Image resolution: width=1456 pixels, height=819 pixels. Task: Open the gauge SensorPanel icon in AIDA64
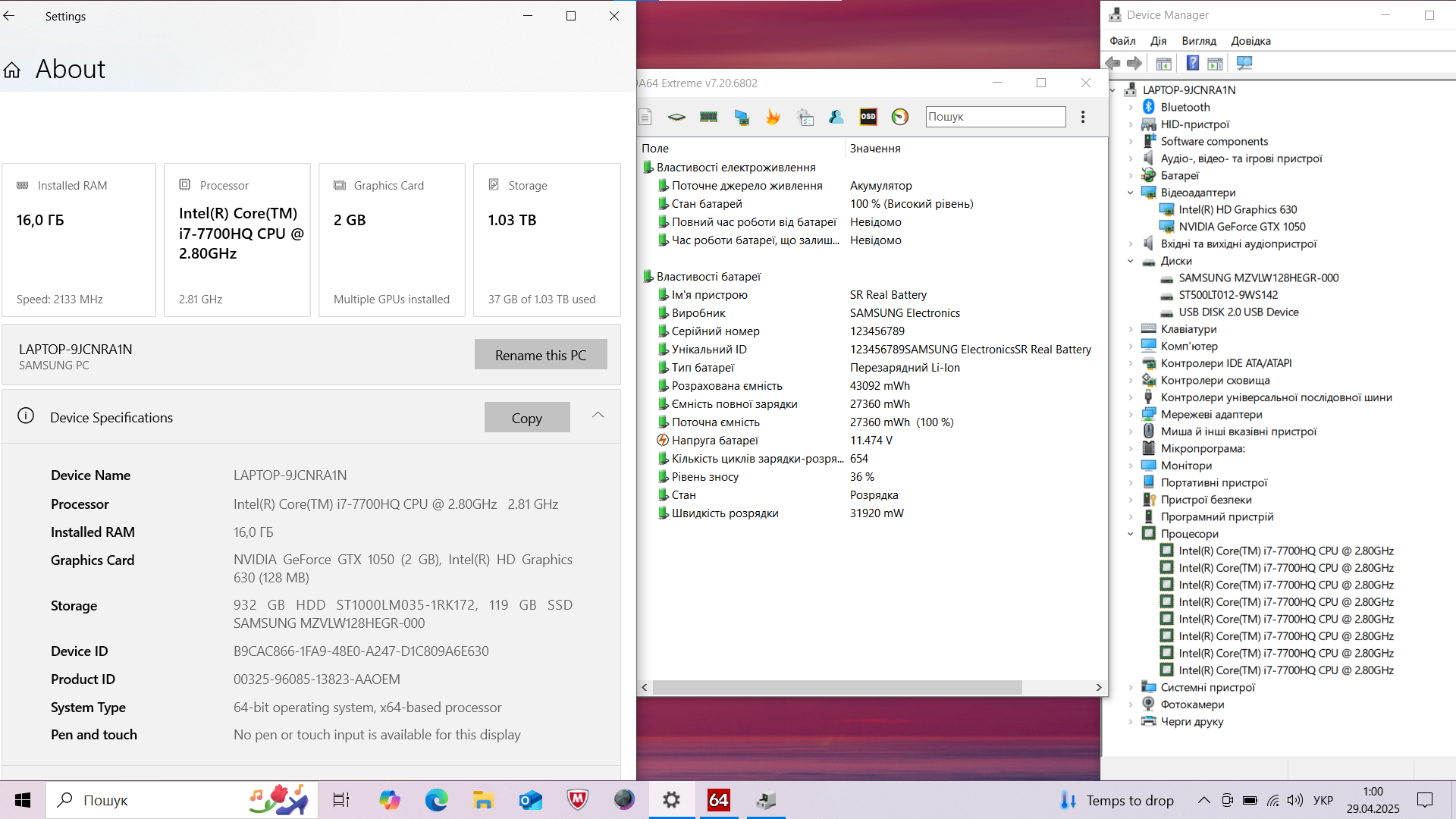coord(900,117)
